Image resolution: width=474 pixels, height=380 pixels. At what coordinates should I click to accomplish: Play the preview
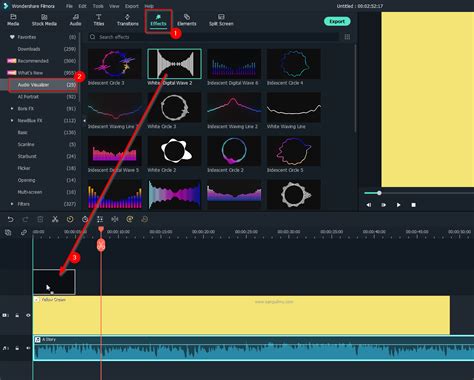(398, 205)
